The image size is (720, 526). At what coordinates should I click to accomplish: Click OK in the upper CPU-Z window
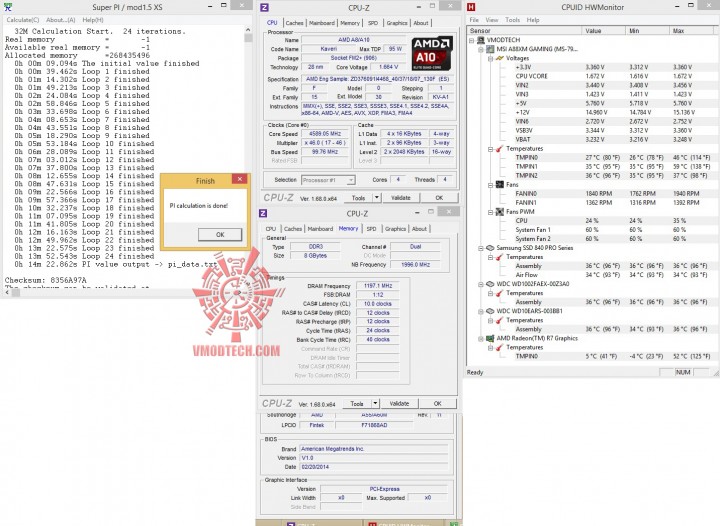pos(439,198)
